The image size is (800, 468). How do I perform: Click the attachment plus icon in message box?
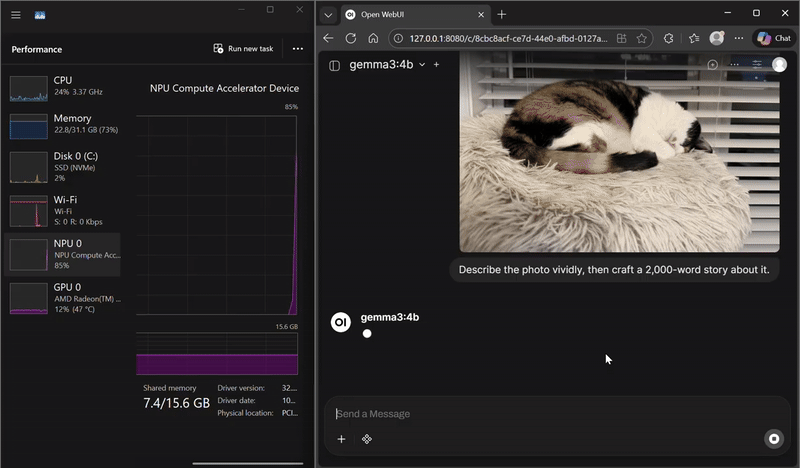(x=341, y=439)
